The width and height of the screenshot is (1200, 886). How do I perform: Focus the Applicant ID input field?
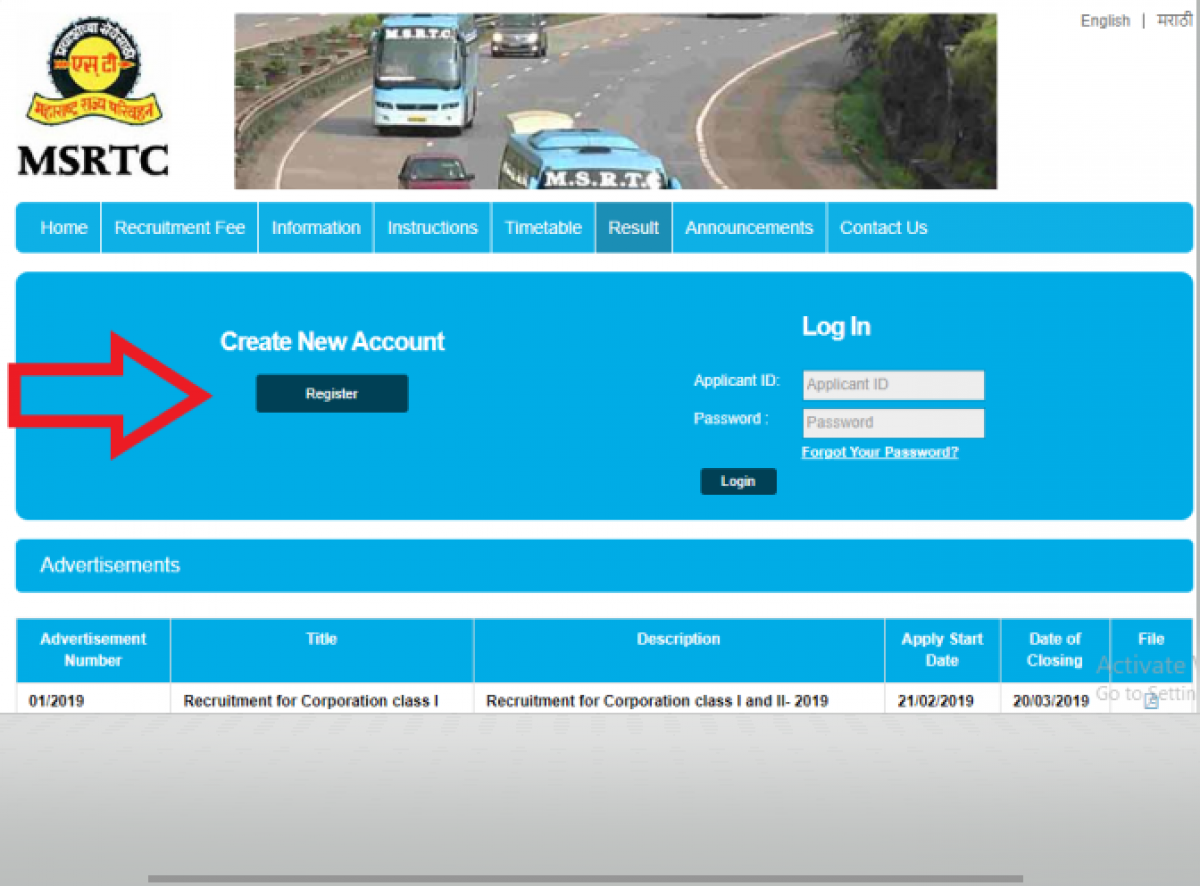click(x=893, y=385)
